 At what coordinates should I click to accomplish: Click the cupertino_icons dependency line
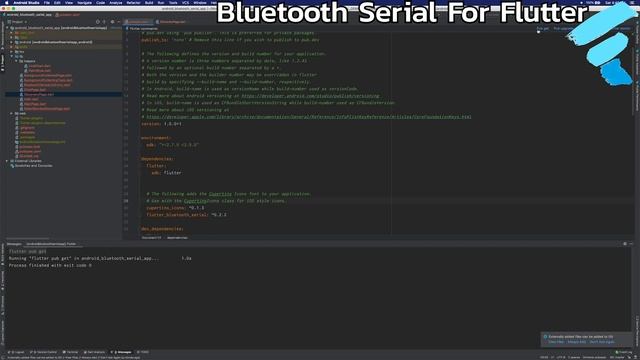tap(175, 208)
